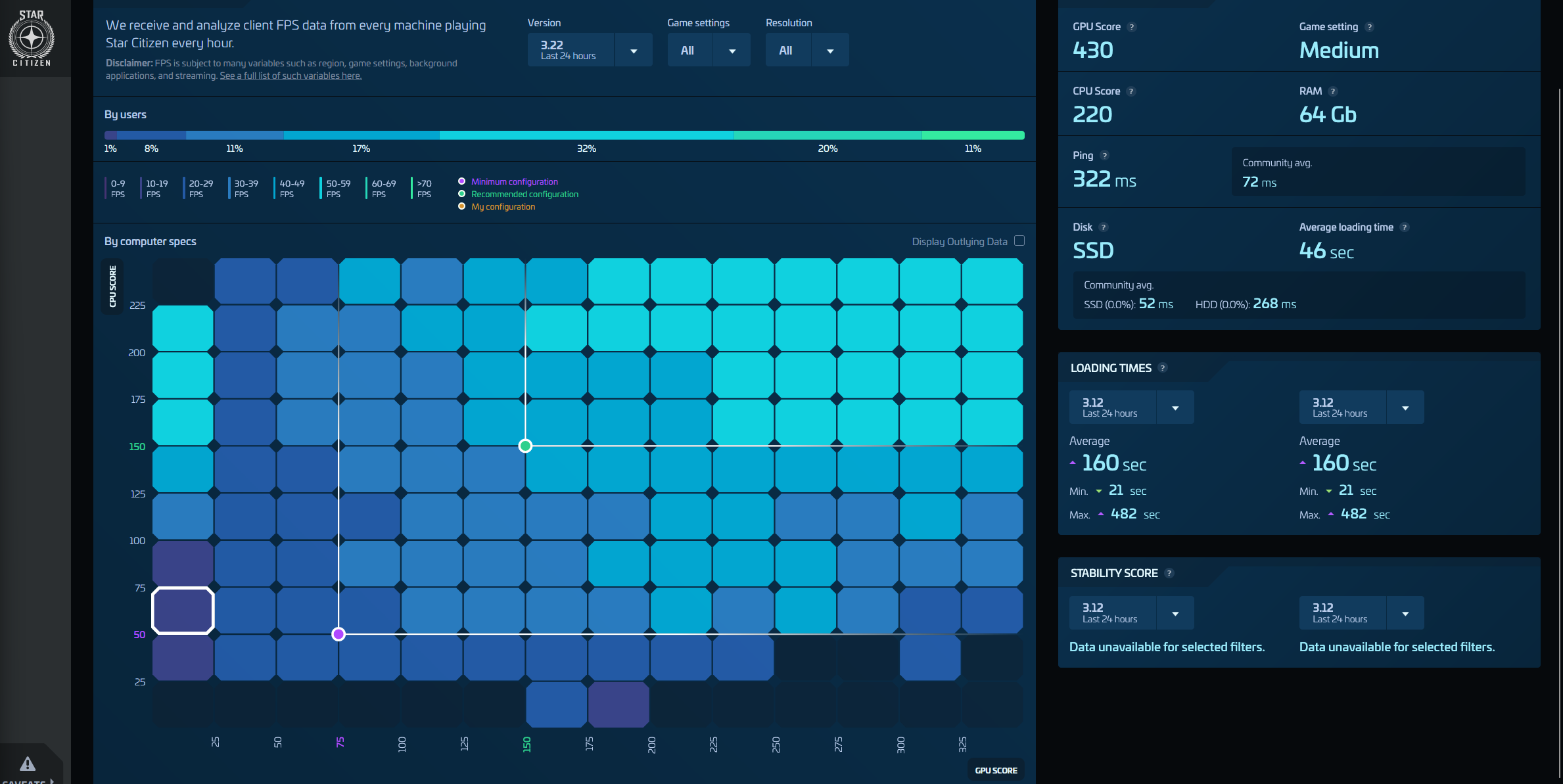Open the full list of variables link
Viewport: 1563px width, 784px height.
tap(290, 76)
